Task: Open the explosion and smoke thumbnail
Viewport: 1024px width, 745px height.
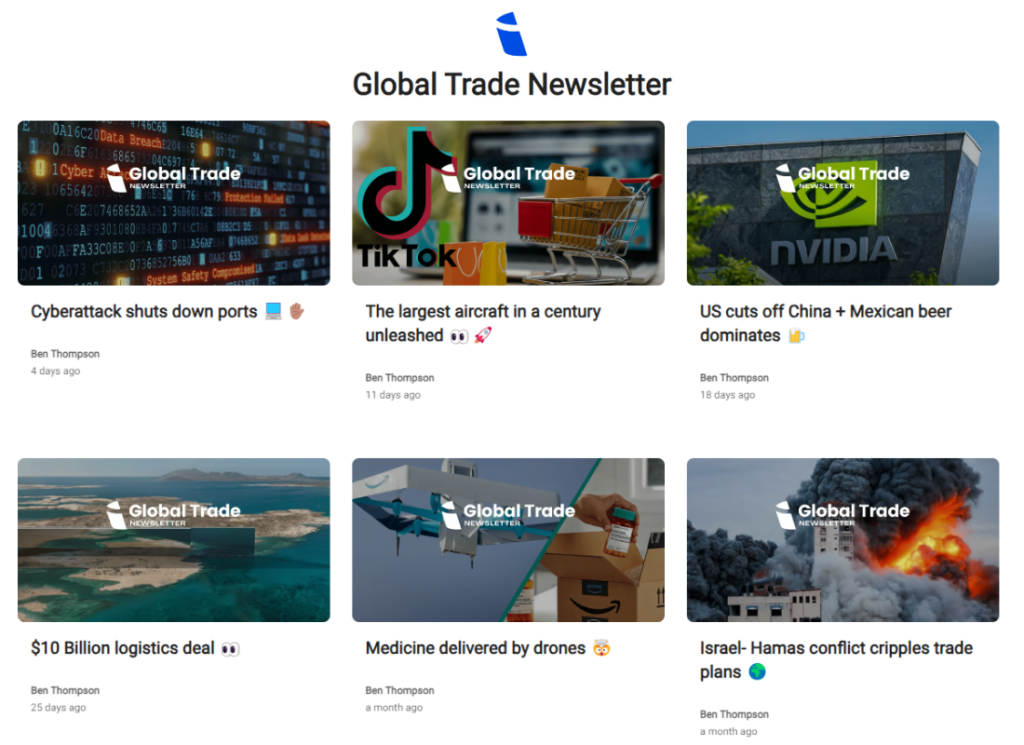Action: click(842, 540)
